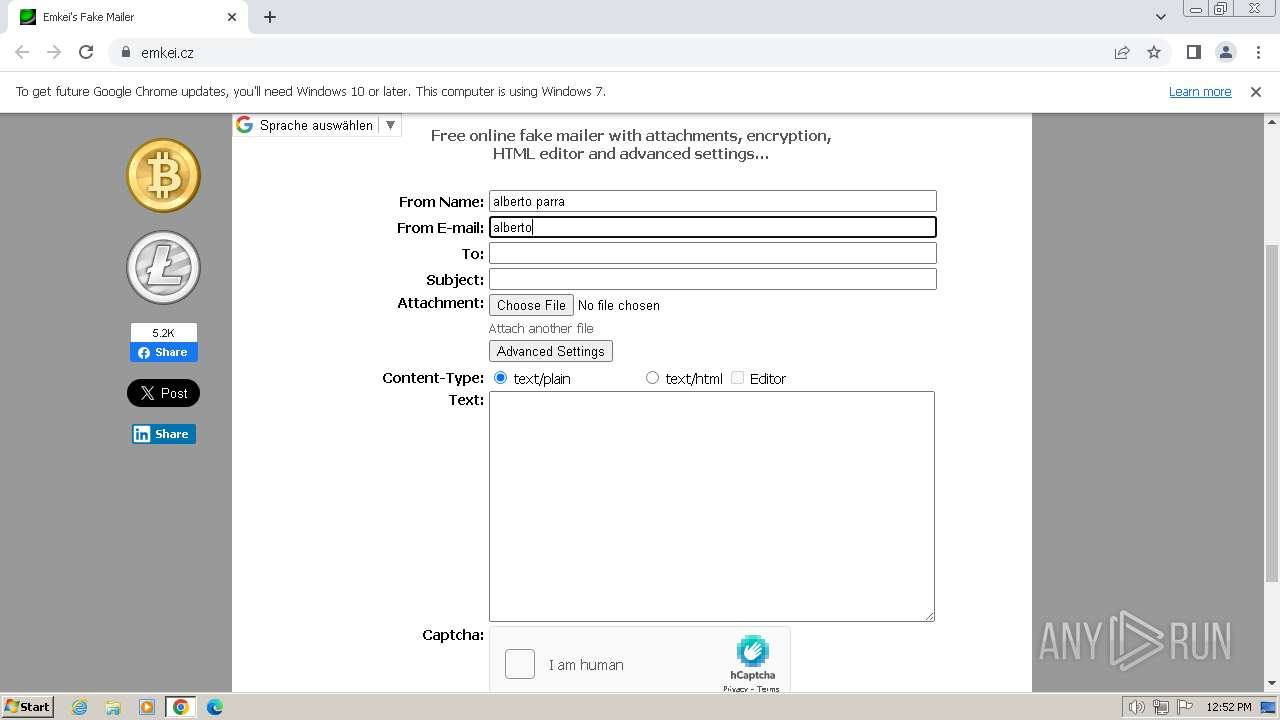The height and width of the screenshot is (720, 1280).
Task: Open the Chrome profile menu
Action: (1225, 52)
